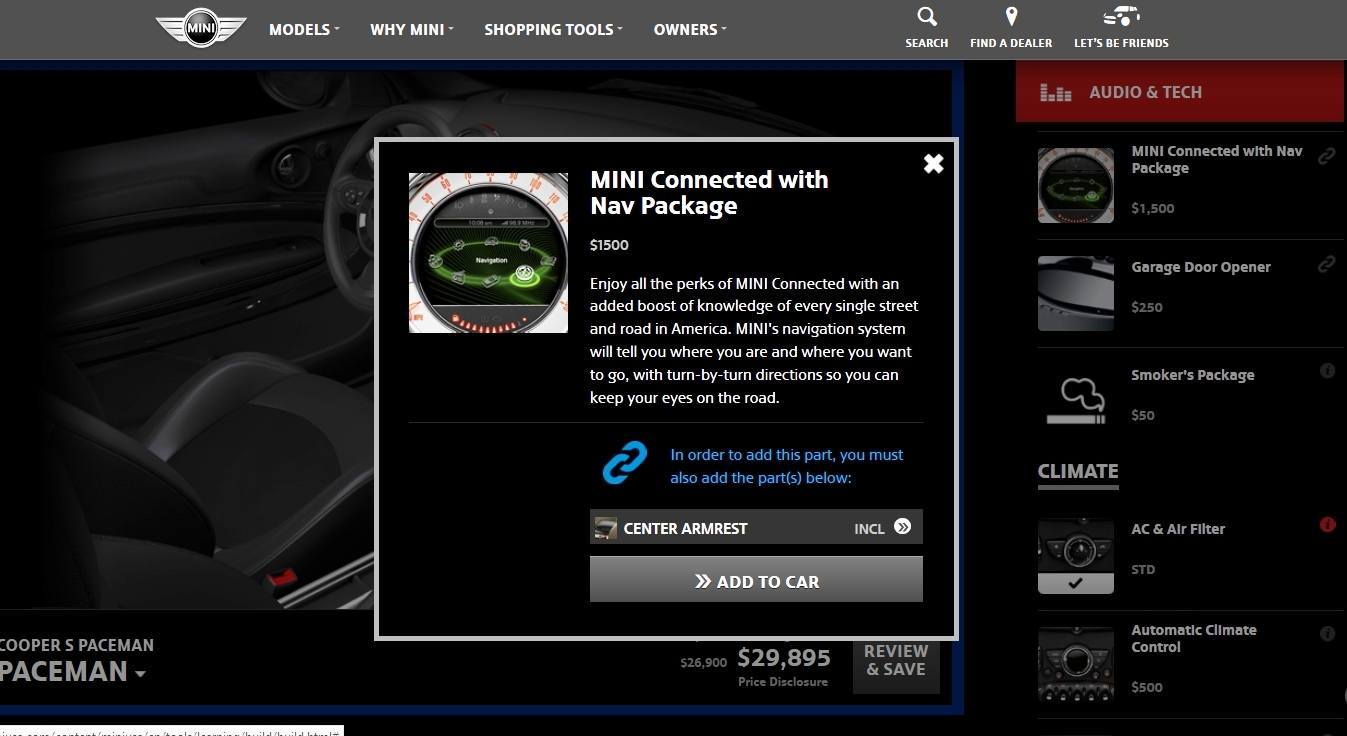Click the Add to Car button
Viewport: 1347px width, 736px height.
coord(756,580)
